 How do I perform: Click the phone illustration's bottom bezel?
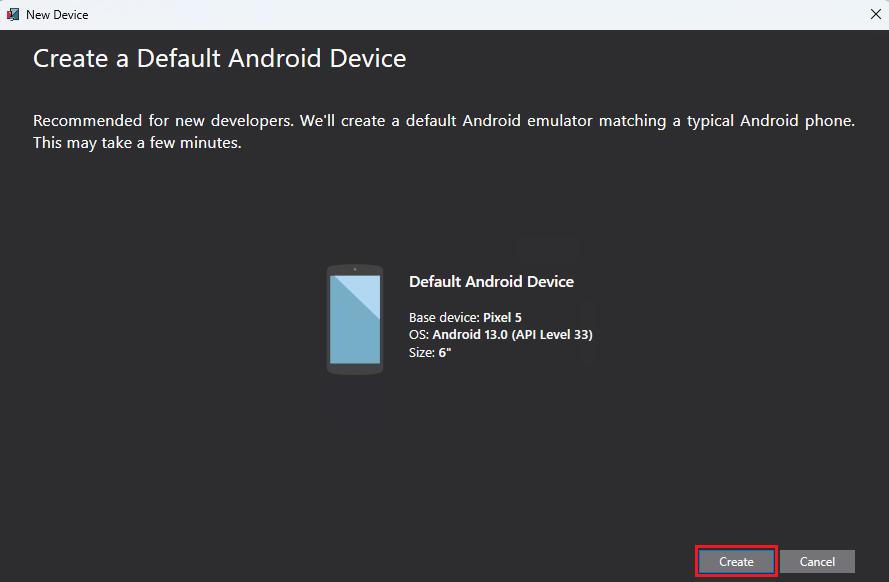coord(354,369)
